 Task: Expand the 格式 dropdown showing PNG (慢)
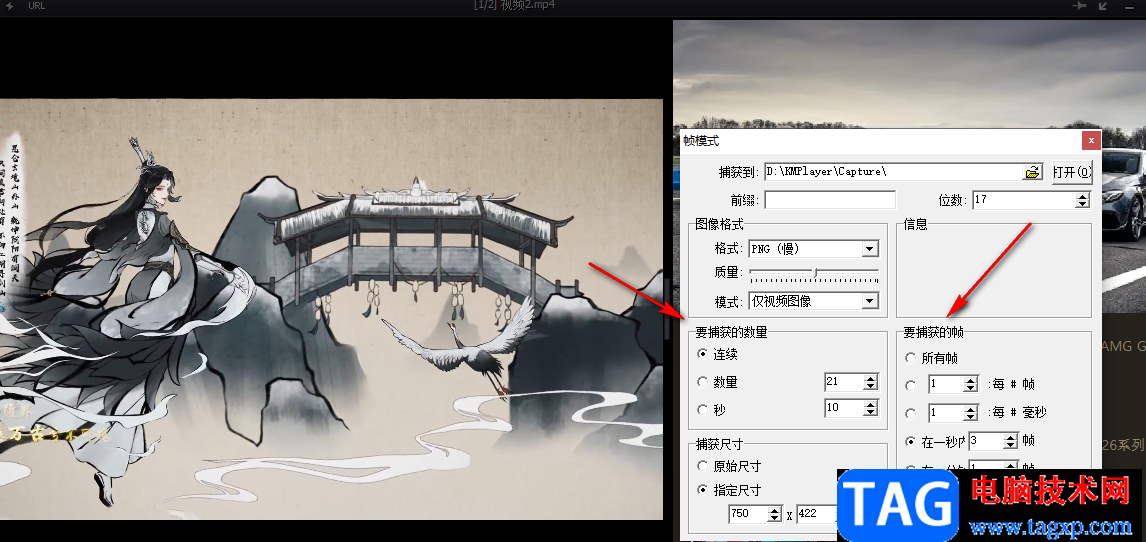869,249
